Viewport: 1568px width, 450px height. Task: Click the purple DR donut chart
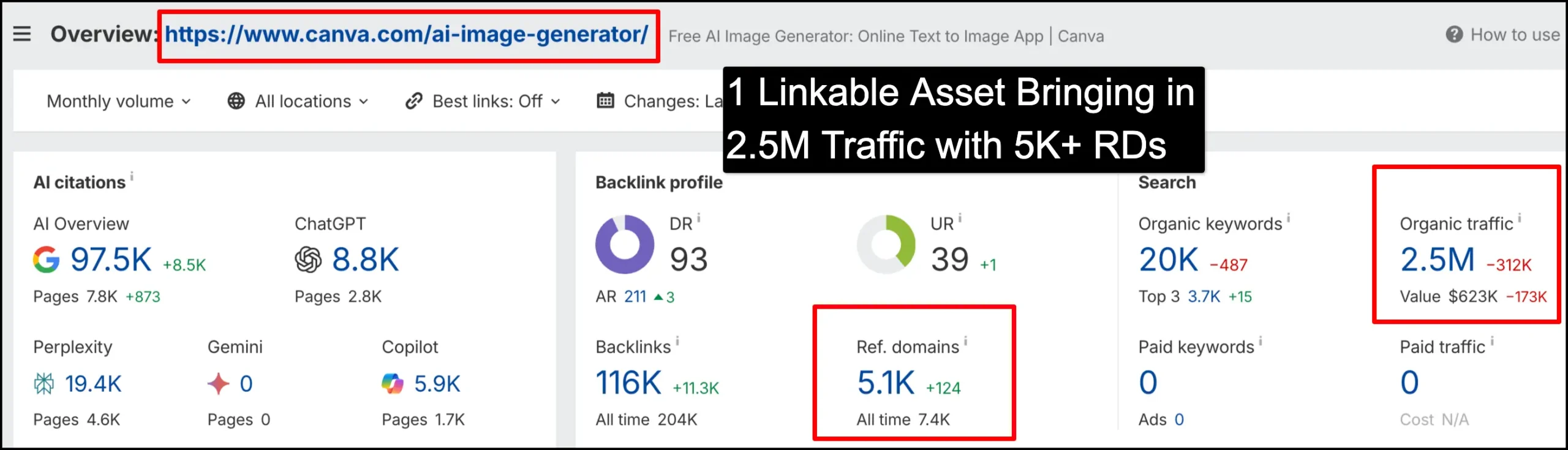[625, 244]
